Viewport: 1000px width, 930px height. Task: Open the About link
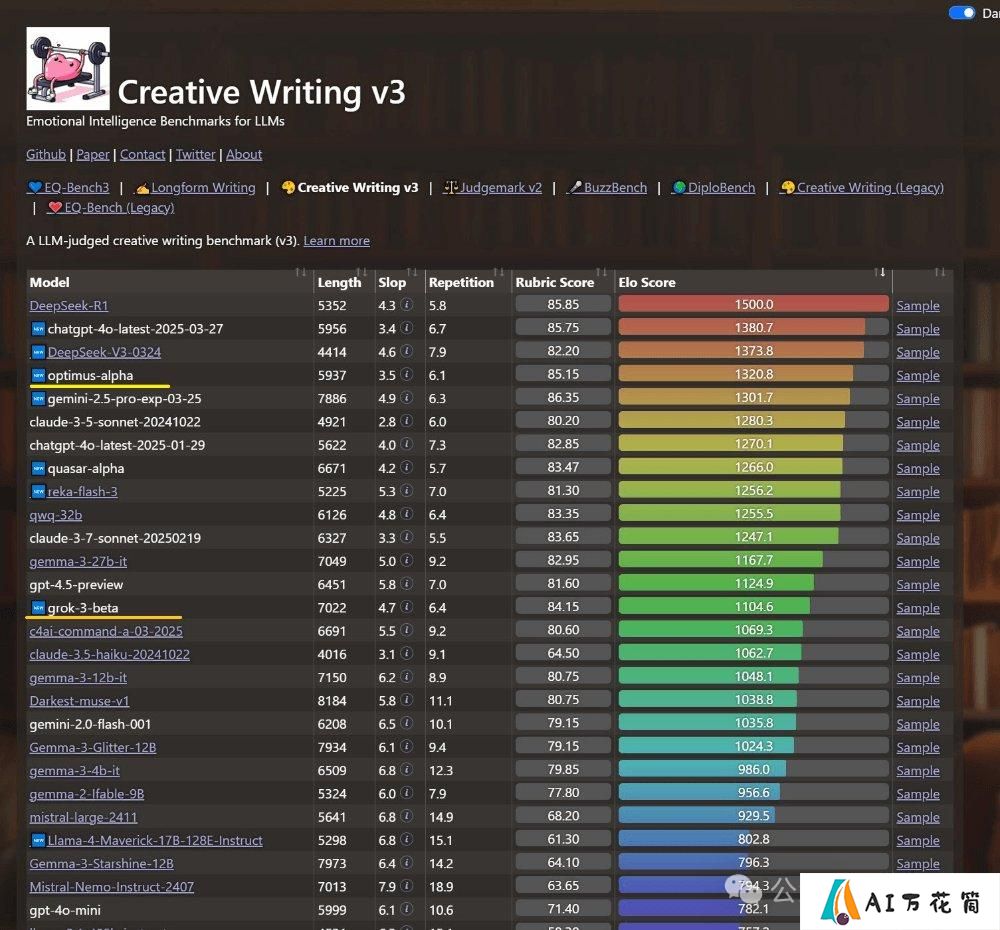[244, 154]
